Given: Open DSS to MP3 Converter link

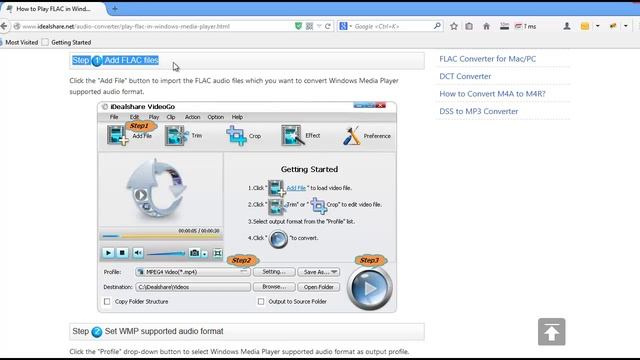Looking at the screenshot, I should click(x=478, y=111).
